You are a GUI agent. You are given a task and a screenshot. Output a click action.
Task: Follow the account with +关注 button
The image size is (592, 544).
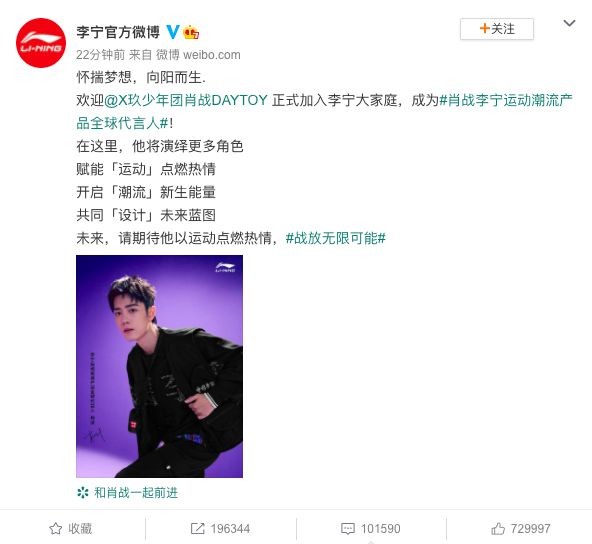coord(497,29)
